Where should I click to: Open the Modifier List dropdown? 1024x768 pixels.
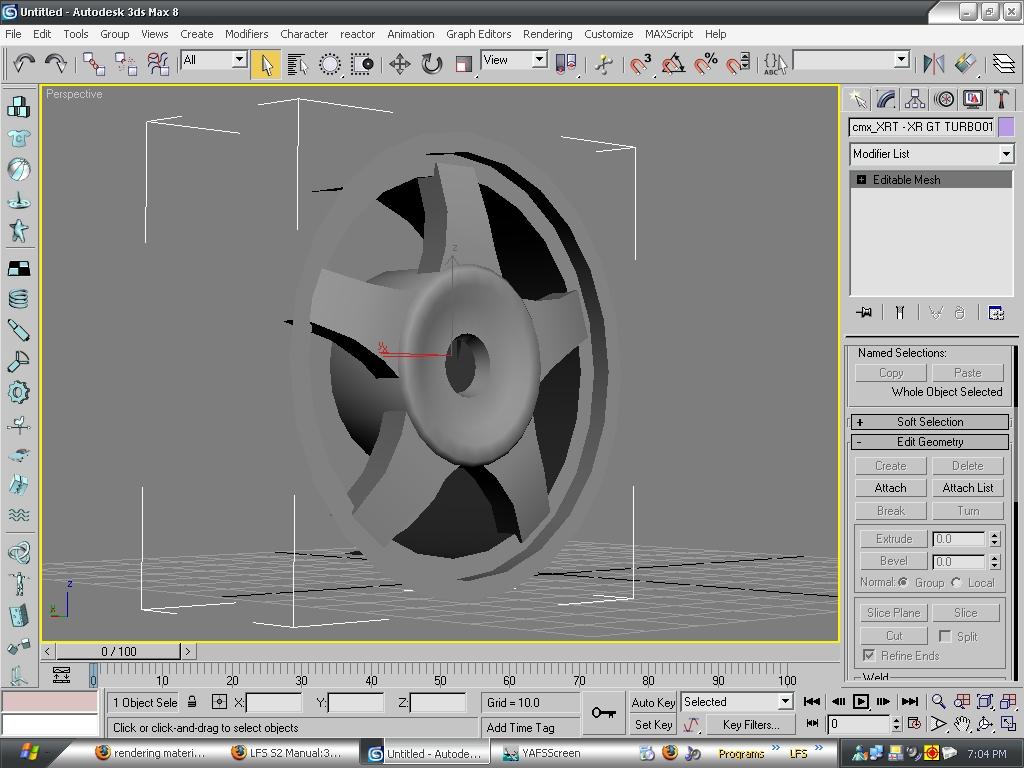[x=1005, y=154]
